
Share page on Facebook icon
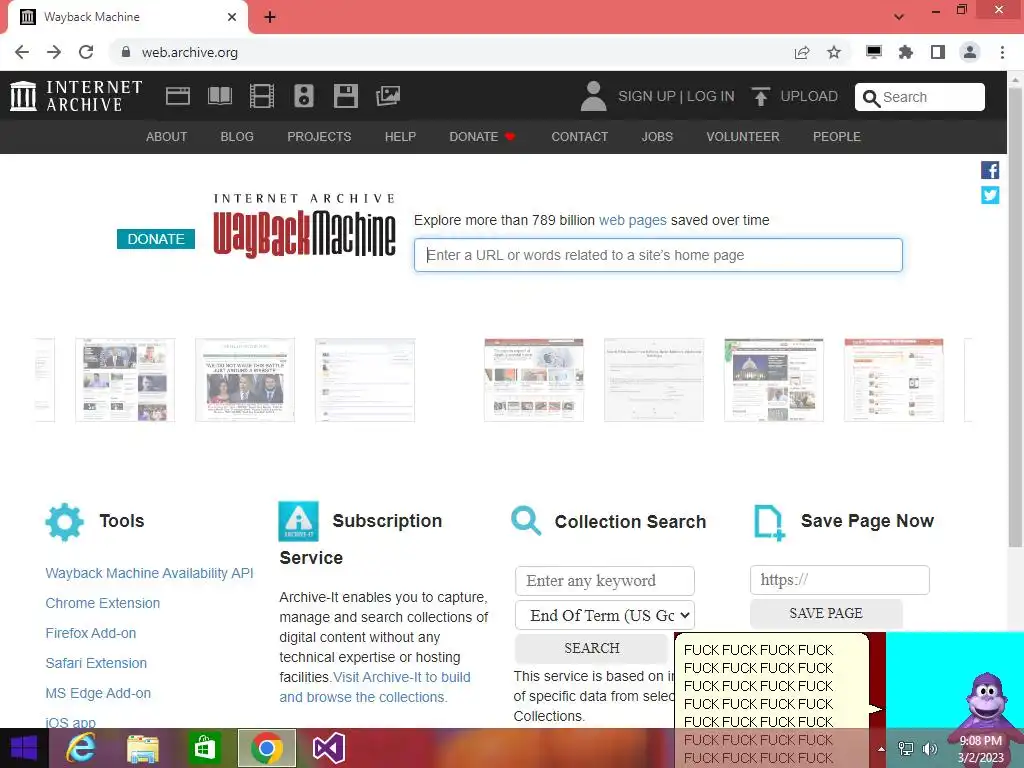point(989,170)
